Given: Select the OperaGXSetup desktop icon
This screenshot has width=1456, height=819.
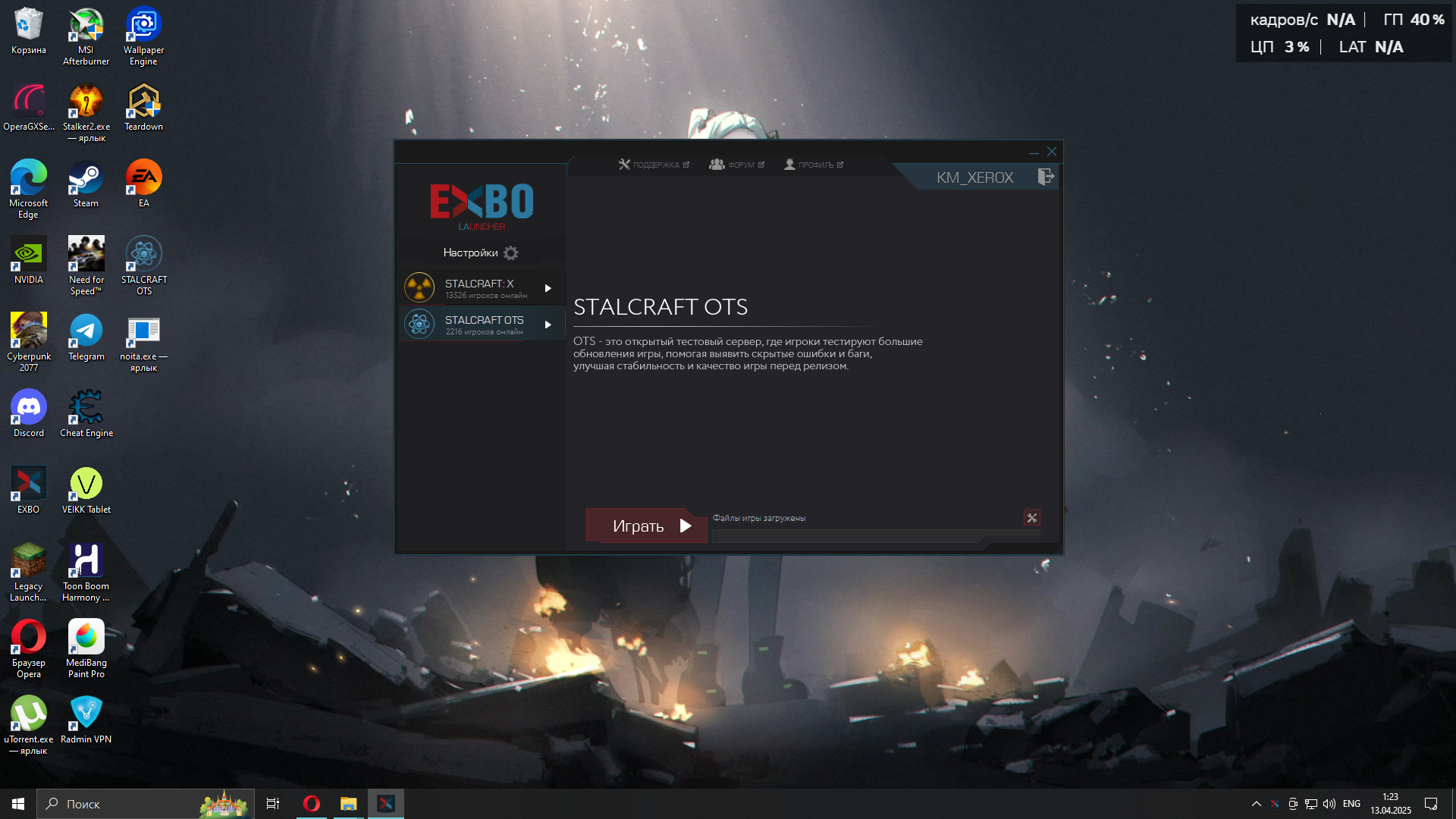Looking at the screenshot, I should [29, 108].
